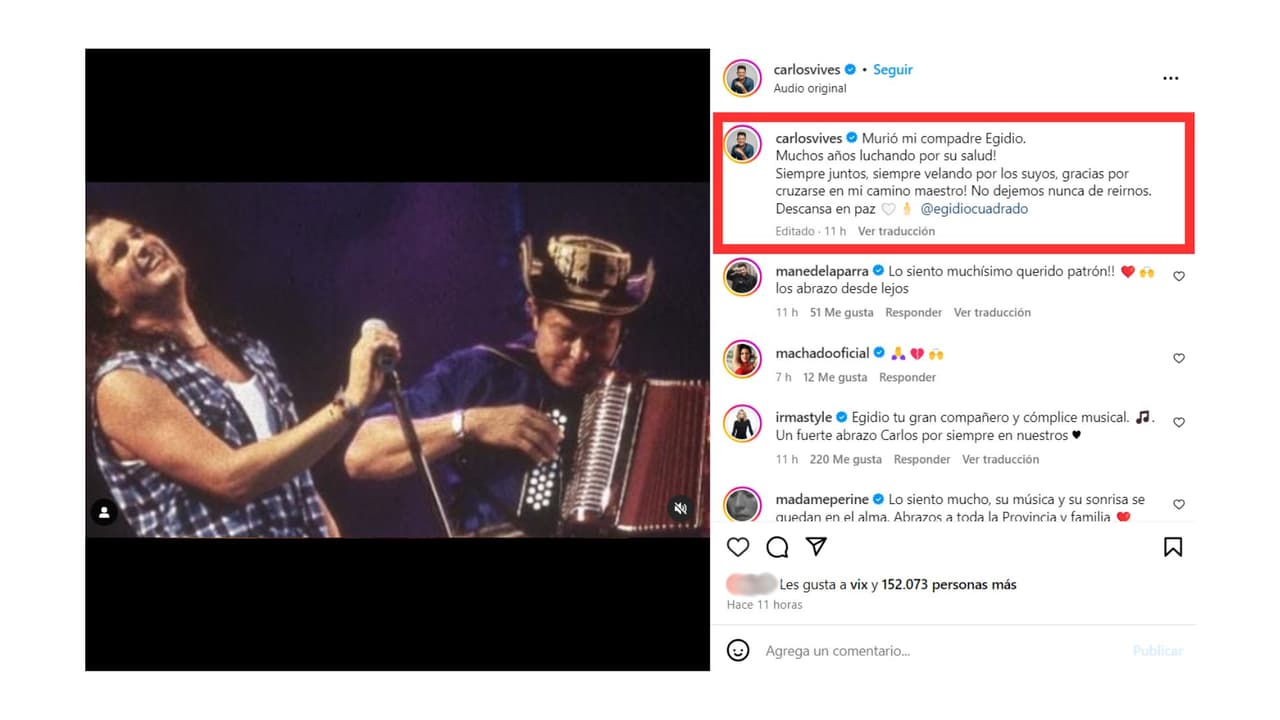Open the emoji picker in the comment box
The image size is (1280, 720).
point(737,650)
